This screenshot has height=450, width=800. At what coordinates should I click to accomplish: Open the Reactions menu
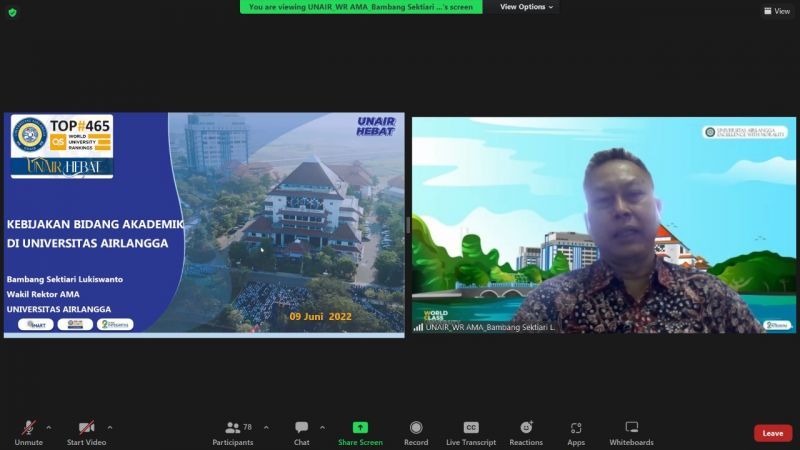[x=526, y=433]
